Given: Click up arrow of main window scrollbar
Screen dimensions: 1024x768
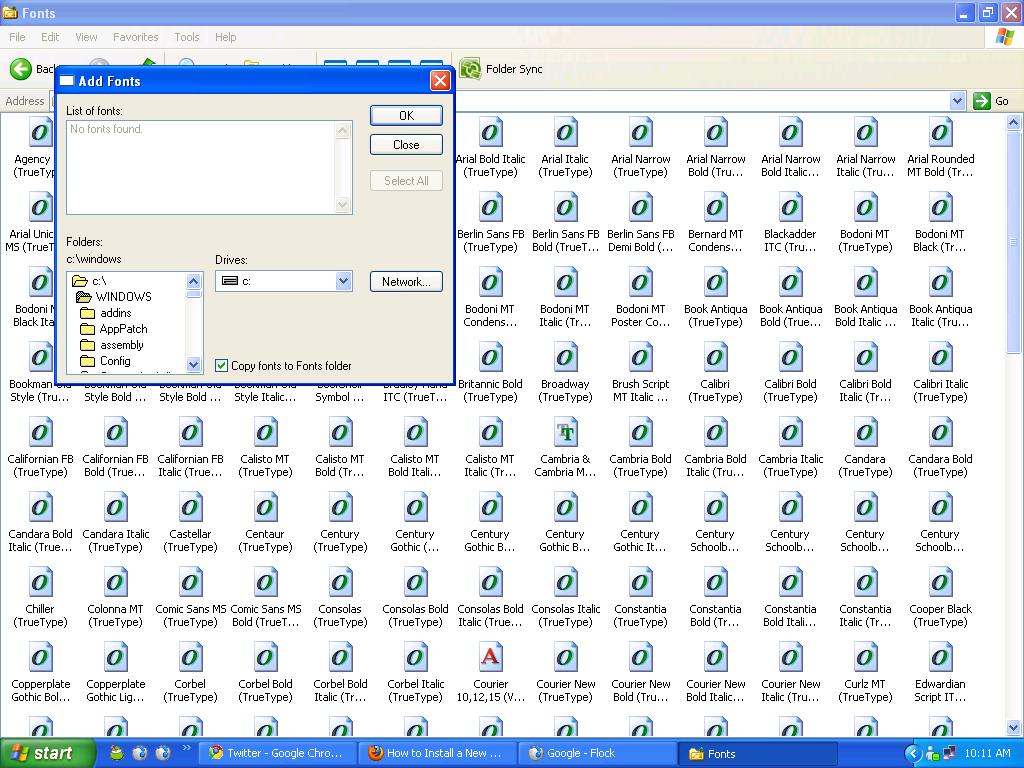Looking at the screenshot, I should [x=1014, y=122].
